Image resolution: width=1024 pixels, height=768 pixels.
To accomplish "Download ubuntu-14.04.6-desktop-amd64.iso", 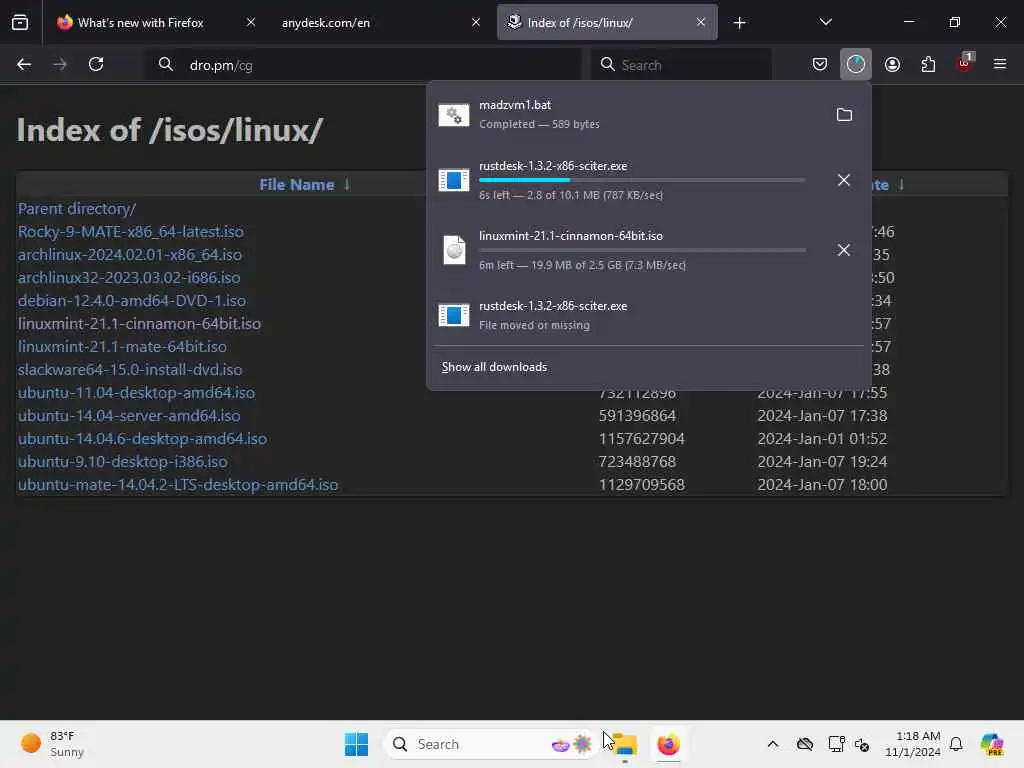I will [142, 439].
